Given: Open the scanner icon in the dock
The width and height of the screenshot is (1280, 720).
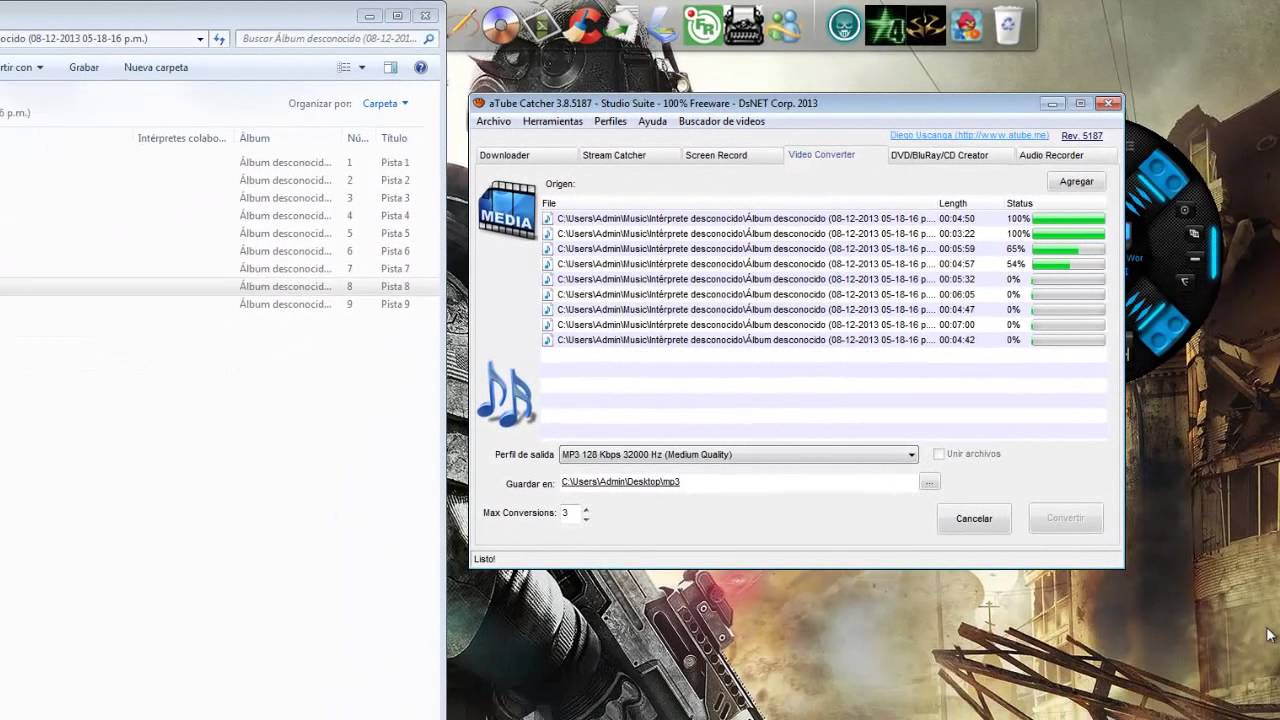Looking at the screenshot, I should click(x=661, y=25).
